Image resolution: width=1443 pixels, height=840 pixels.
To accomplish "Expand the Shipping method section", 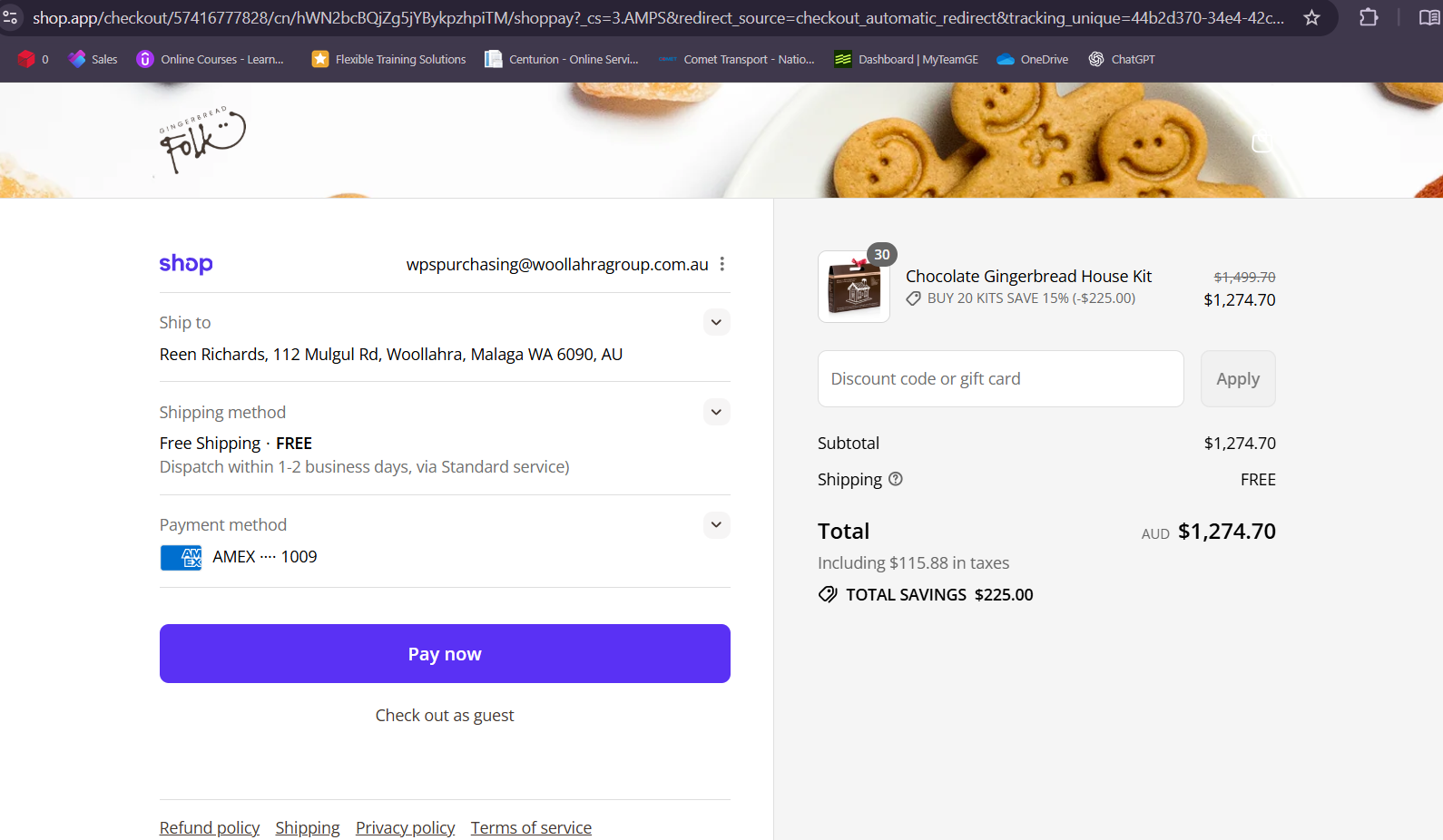I will click(716, 412).
